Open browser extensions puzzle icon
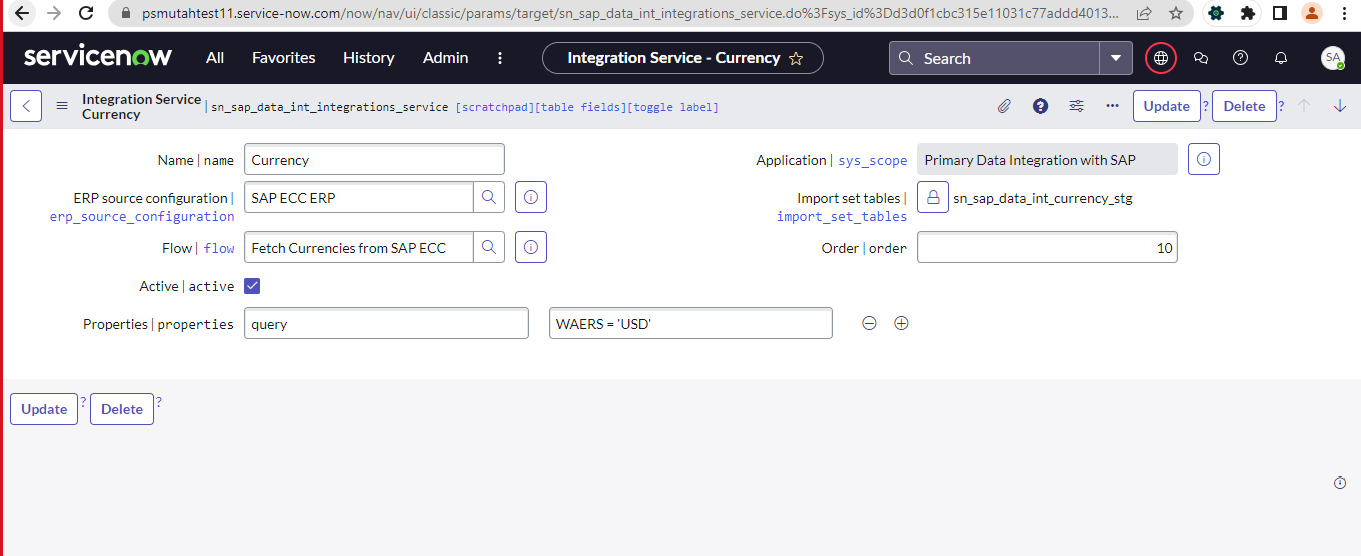1361x556 pixels. pyautogui.click(x=1247, y=14)
